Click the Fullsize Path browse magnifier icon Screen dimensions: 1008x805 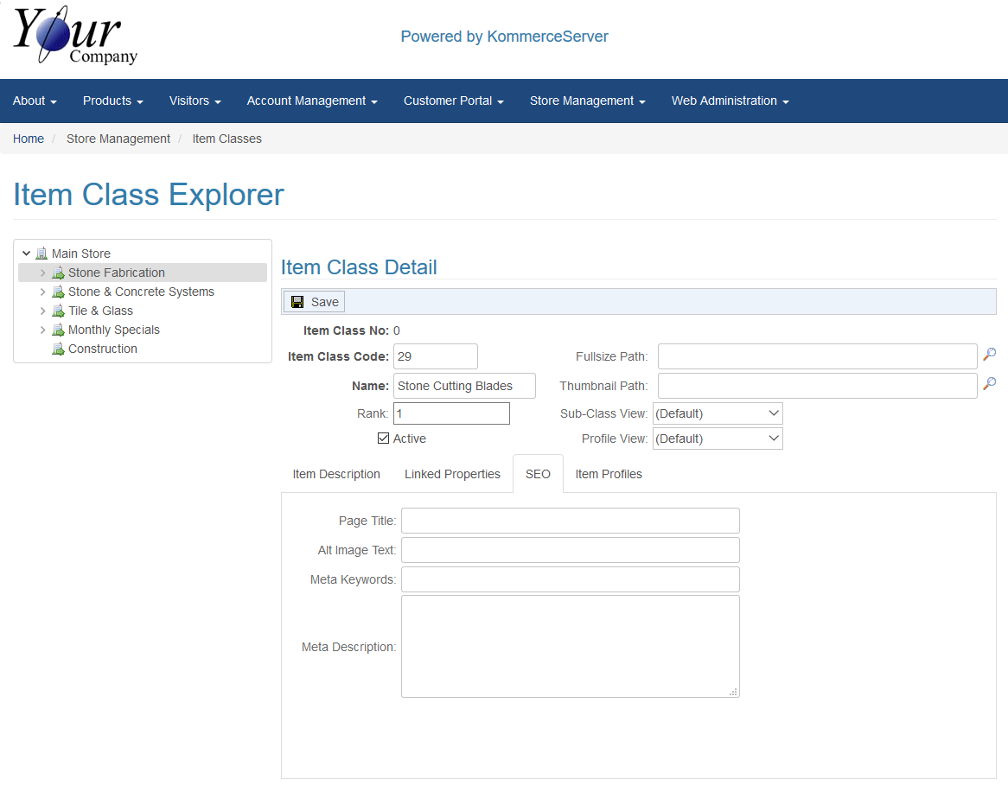tap(989, 355)
